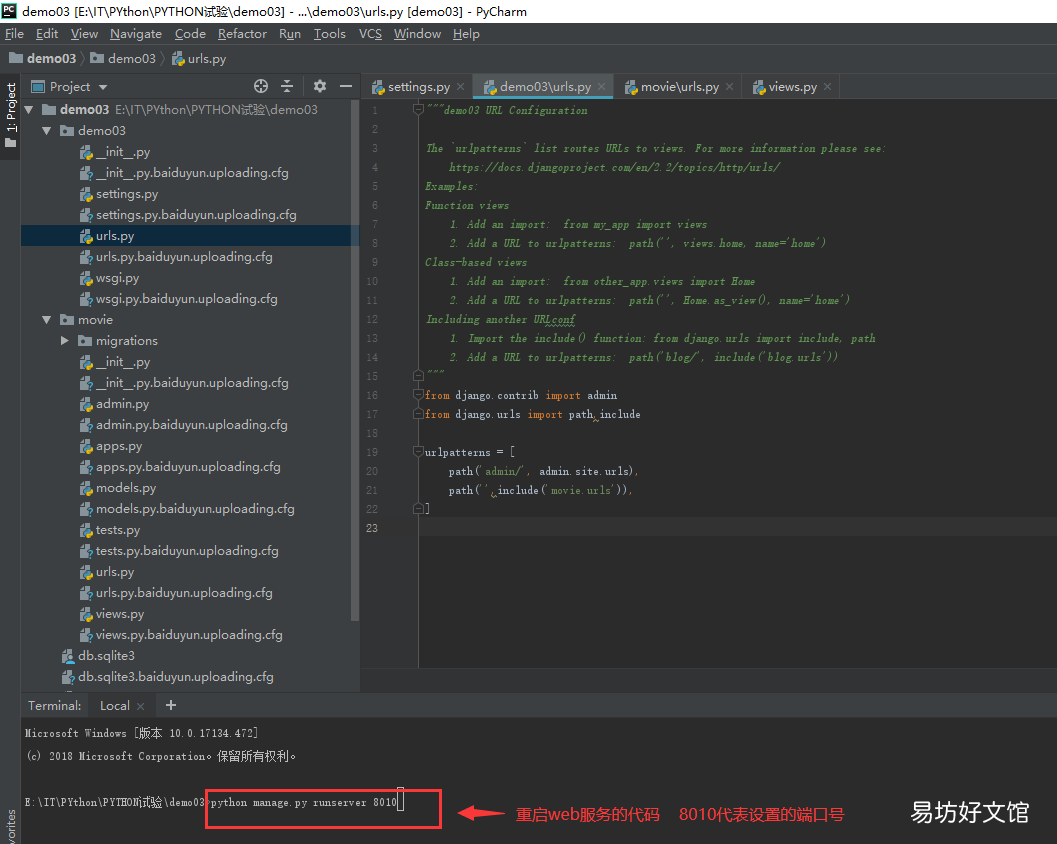Toggle the 1: Project side tool button
The width and height of the screenshot is (1057, 844).
pos(11,116)
